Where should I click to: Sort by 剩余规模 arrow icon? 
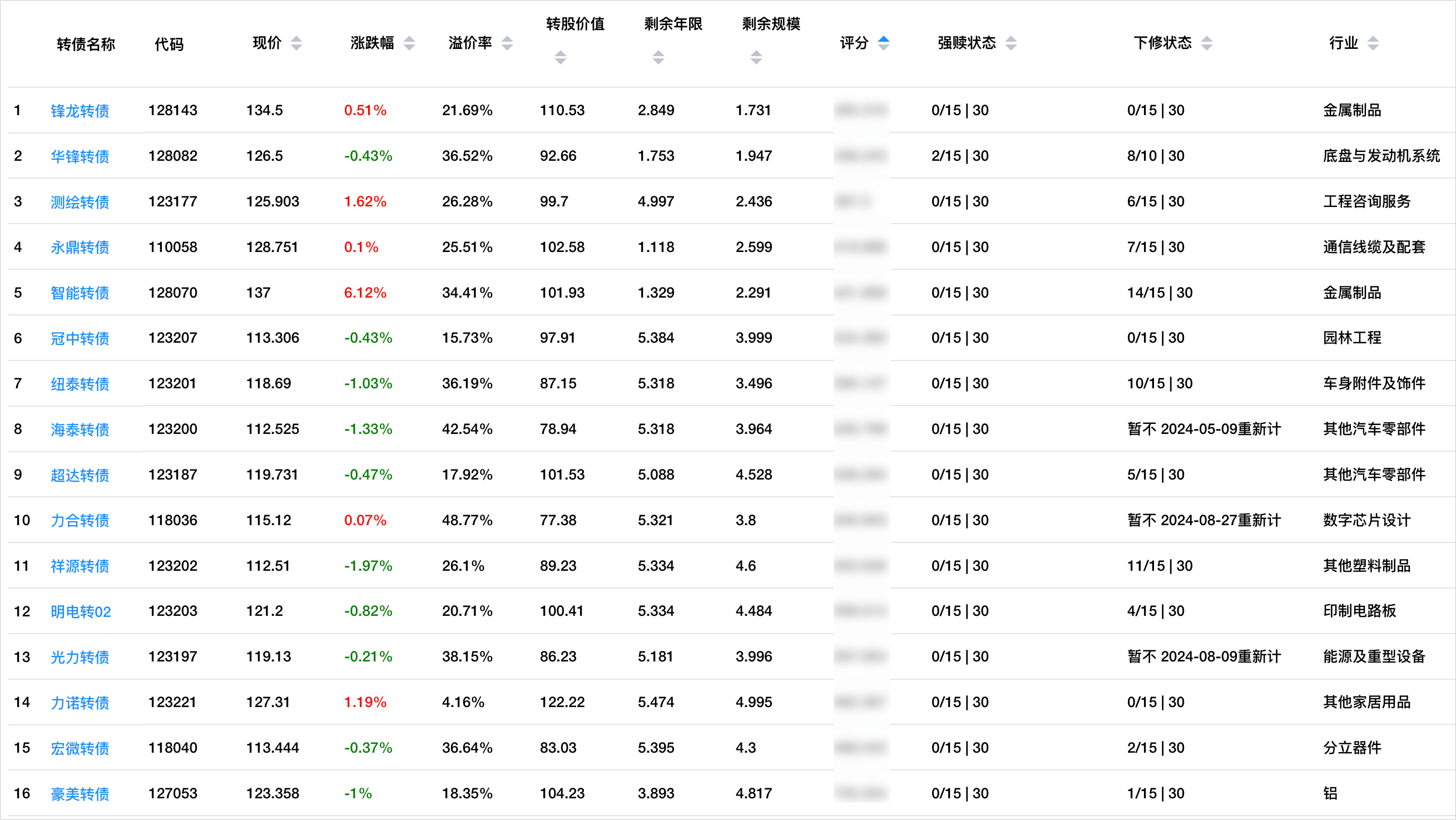click(x=756, y=57)
